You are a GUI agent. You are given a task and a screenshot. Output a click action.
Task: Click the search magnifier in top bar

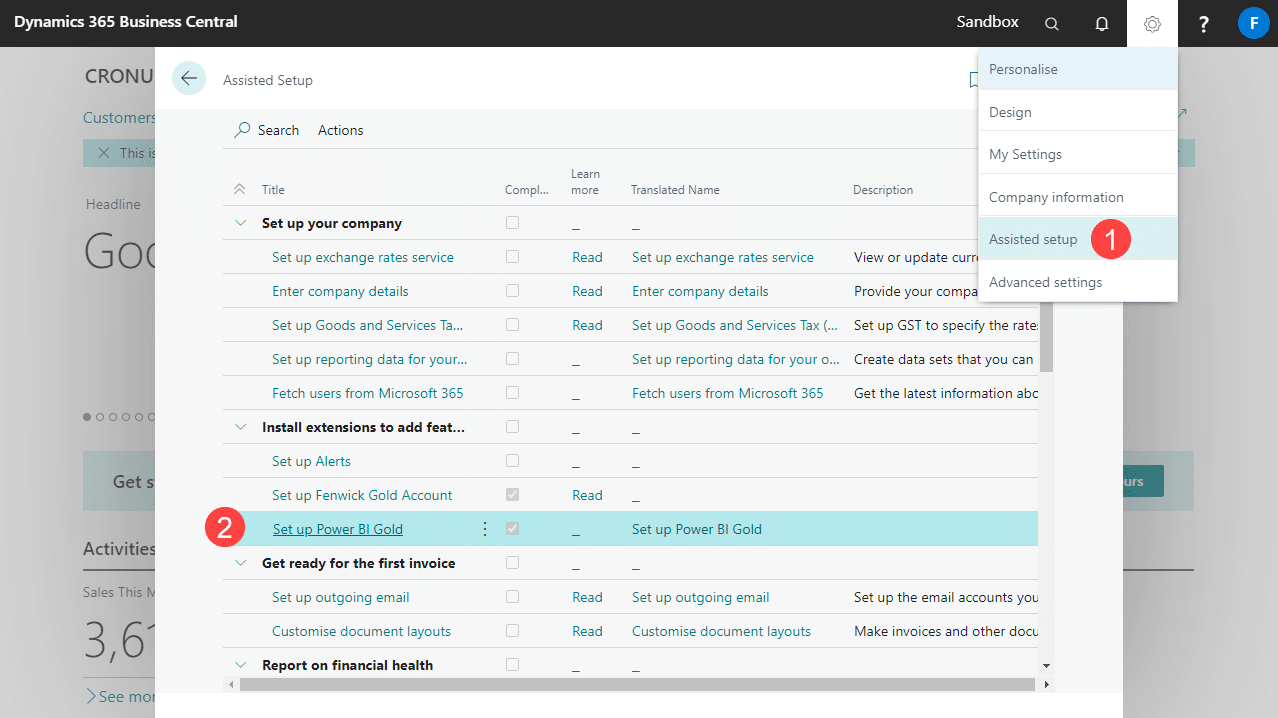(x=1051, y=23)
